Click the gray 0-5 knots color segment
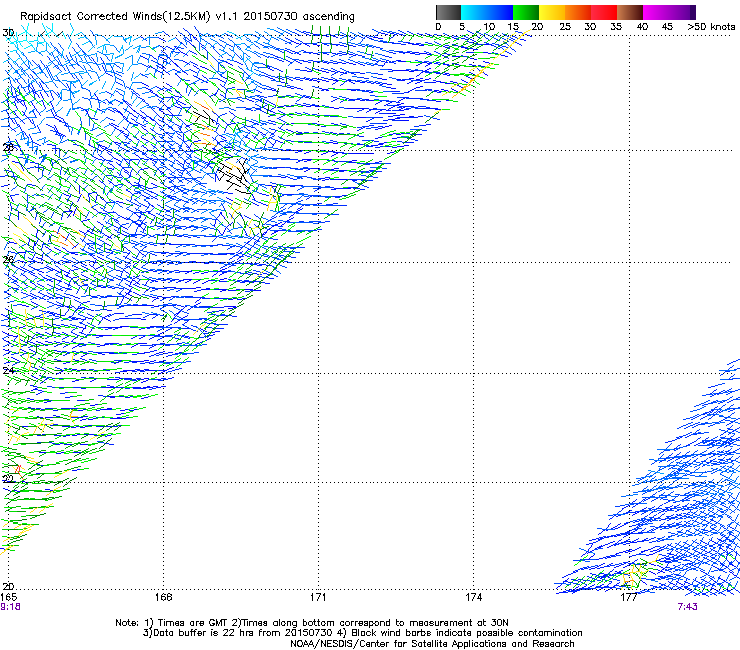 448,12
